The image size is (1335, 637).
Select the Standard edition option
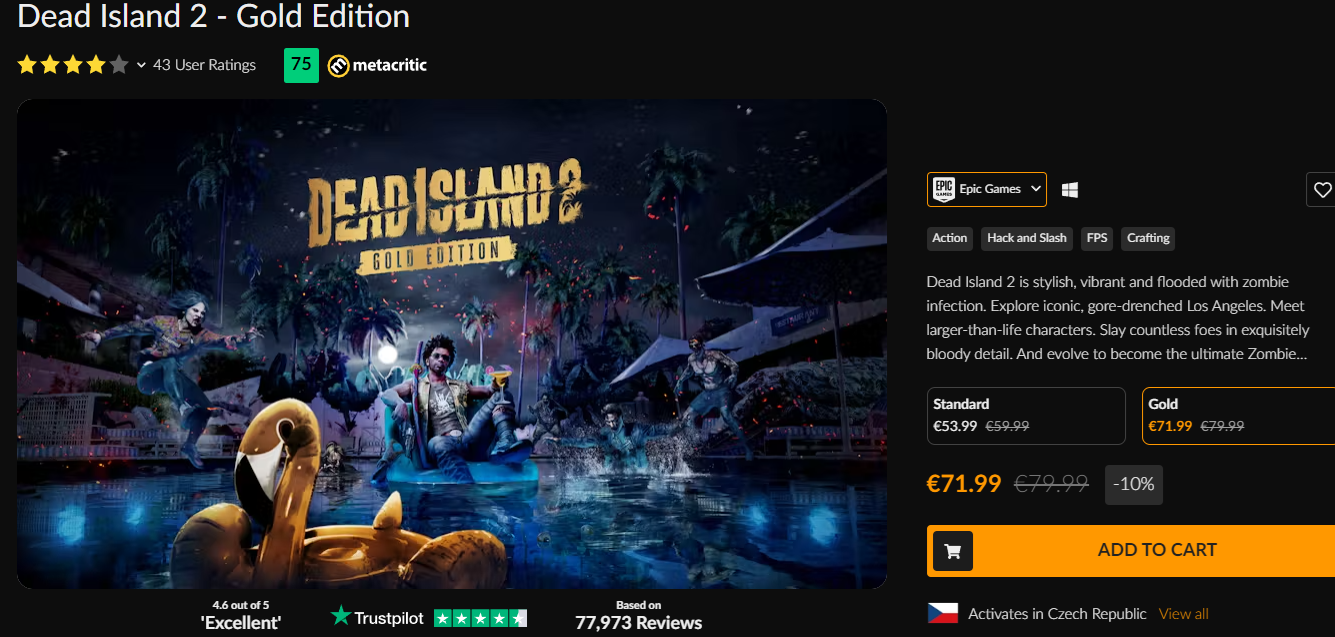(x=1025, y=415)
